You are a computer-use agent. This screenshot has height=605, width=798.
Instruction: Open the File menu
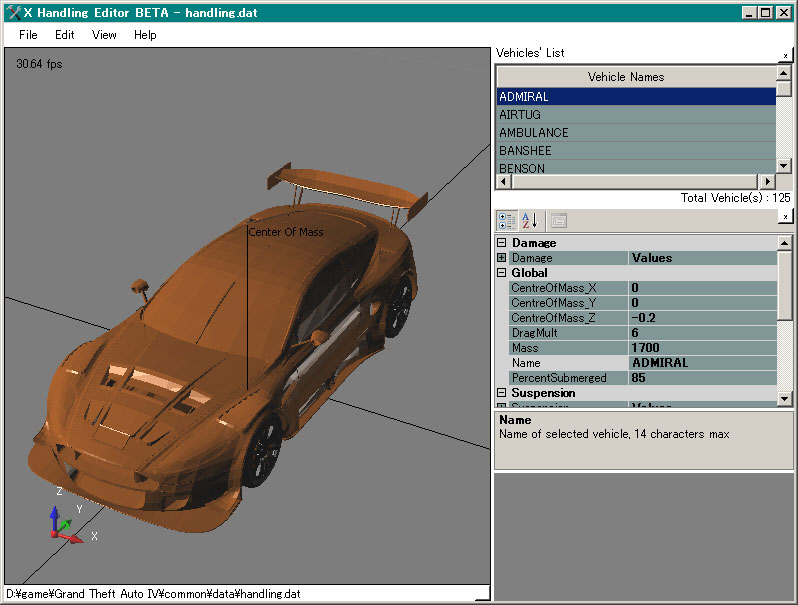pyautogui.click(x=28, y=35)
